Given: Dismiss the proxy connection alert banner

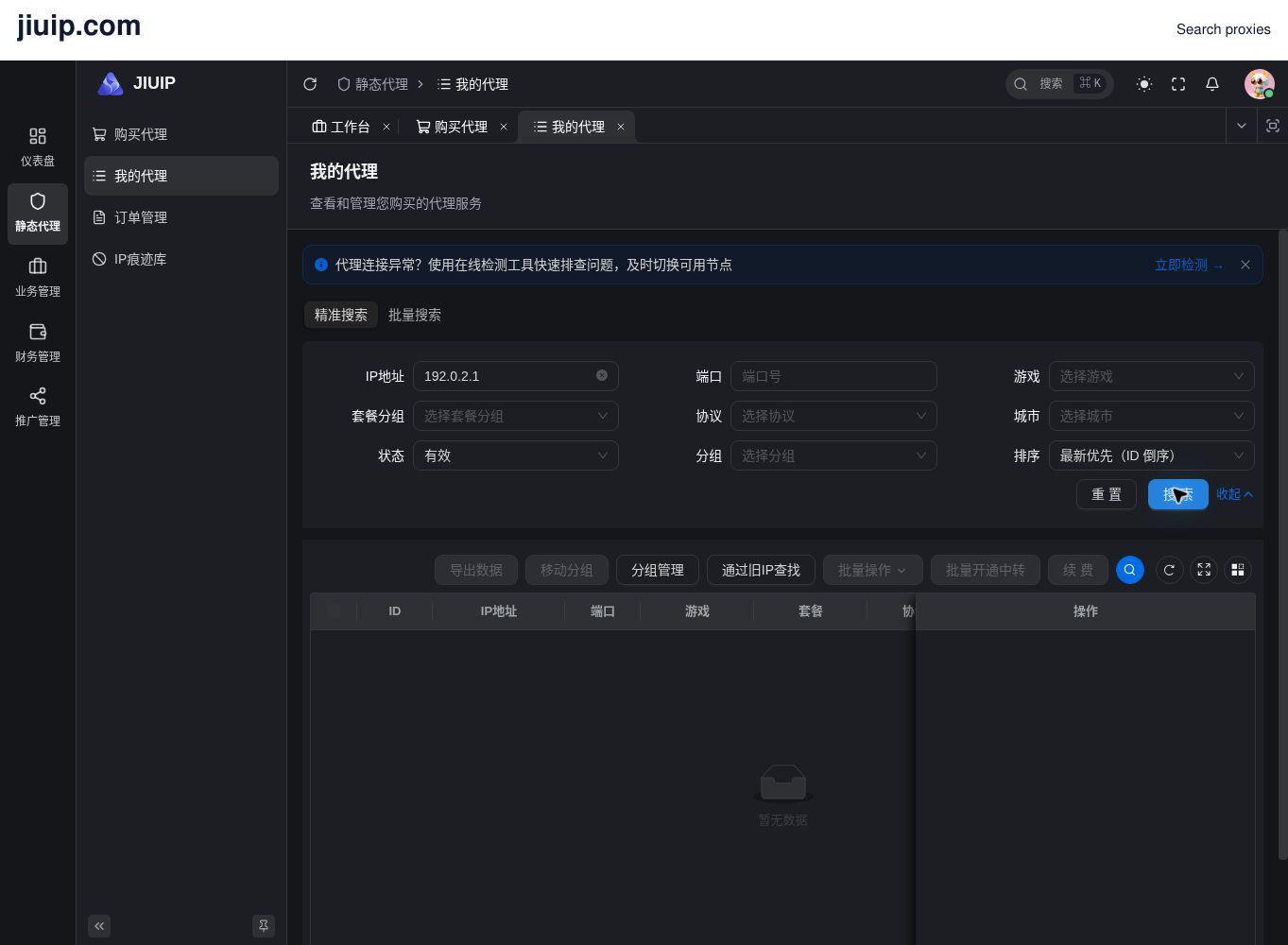Looking at the screenshot, I should pos(1245,265).
